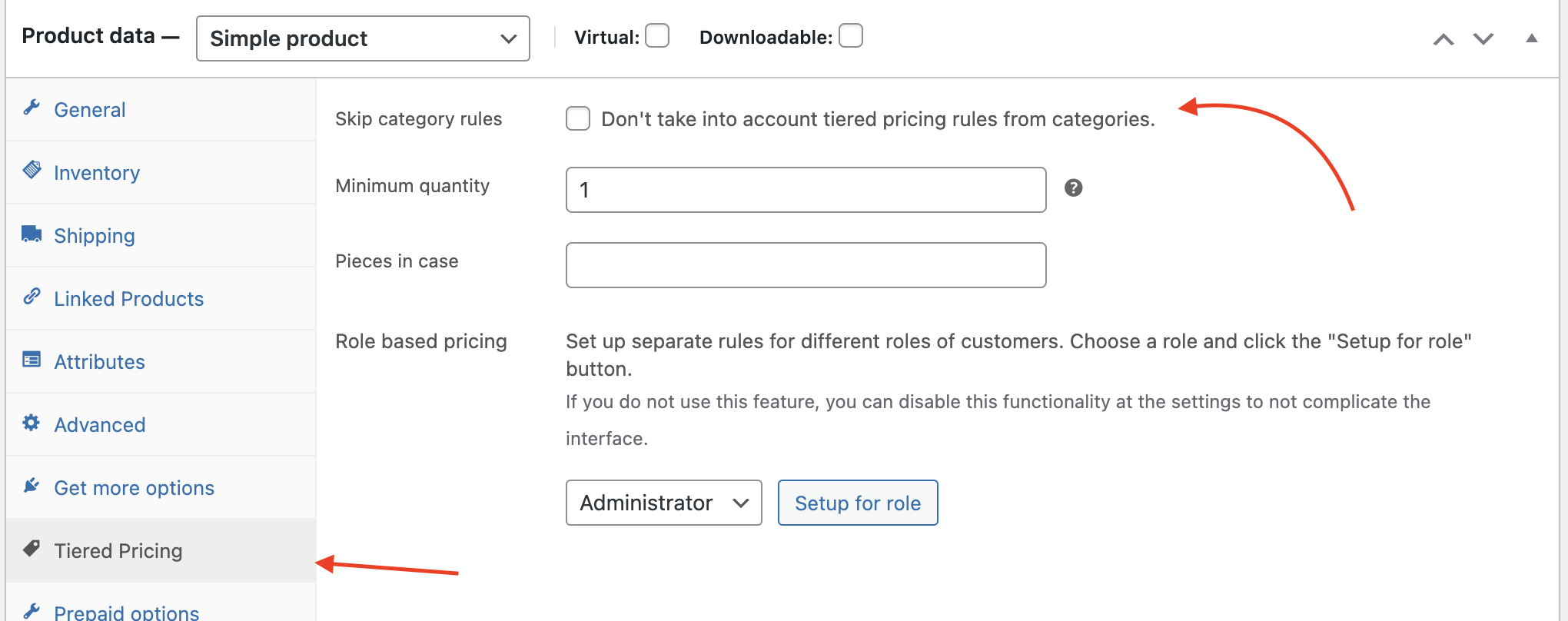Image resolution: width=1568 pixels, height=621 pixels.
Task: Click the Setup for role button
Action: [x=858, y=503]
